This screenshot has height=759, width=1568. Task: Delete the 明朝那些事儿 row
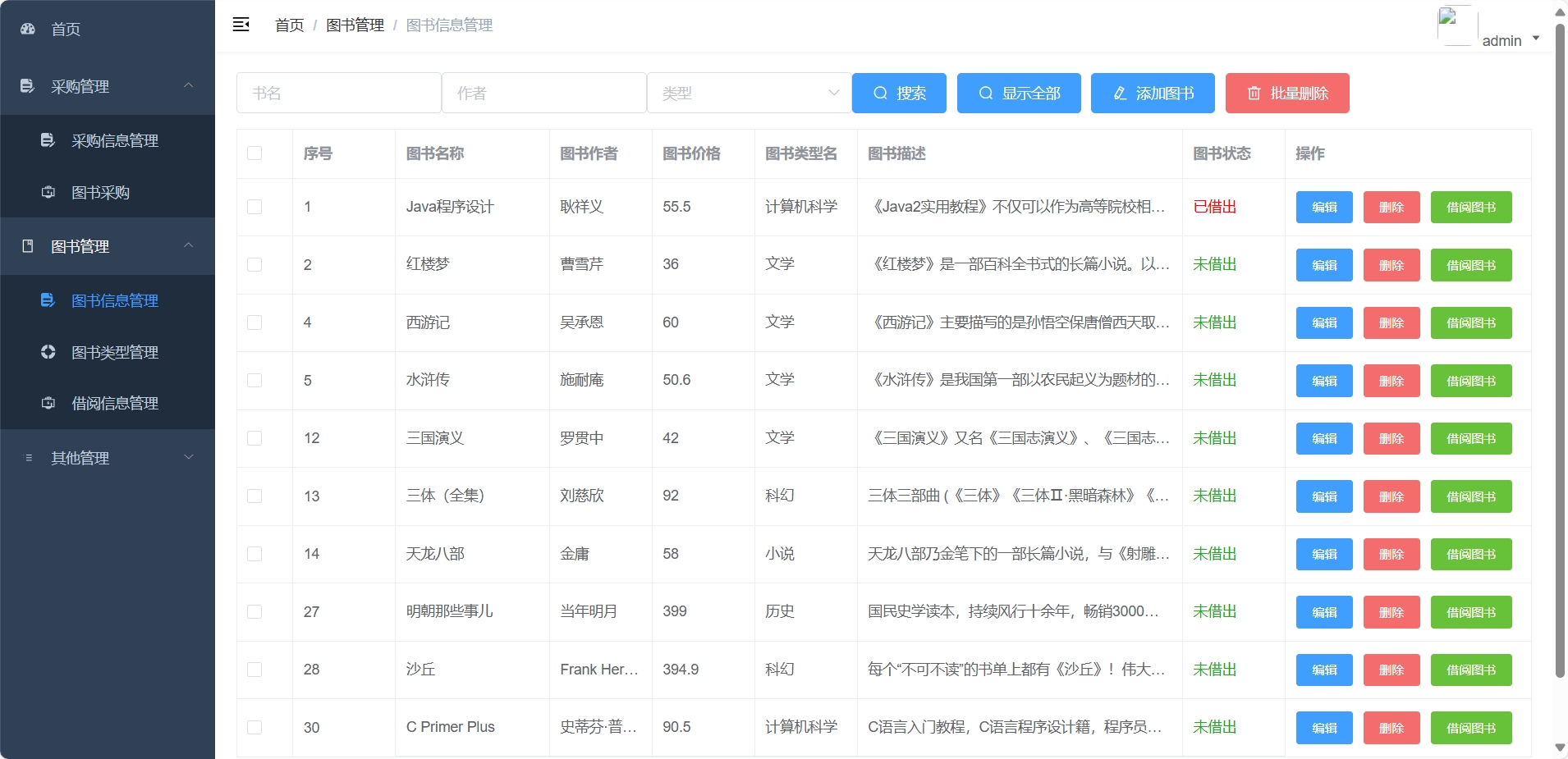tap(1391, 612)
